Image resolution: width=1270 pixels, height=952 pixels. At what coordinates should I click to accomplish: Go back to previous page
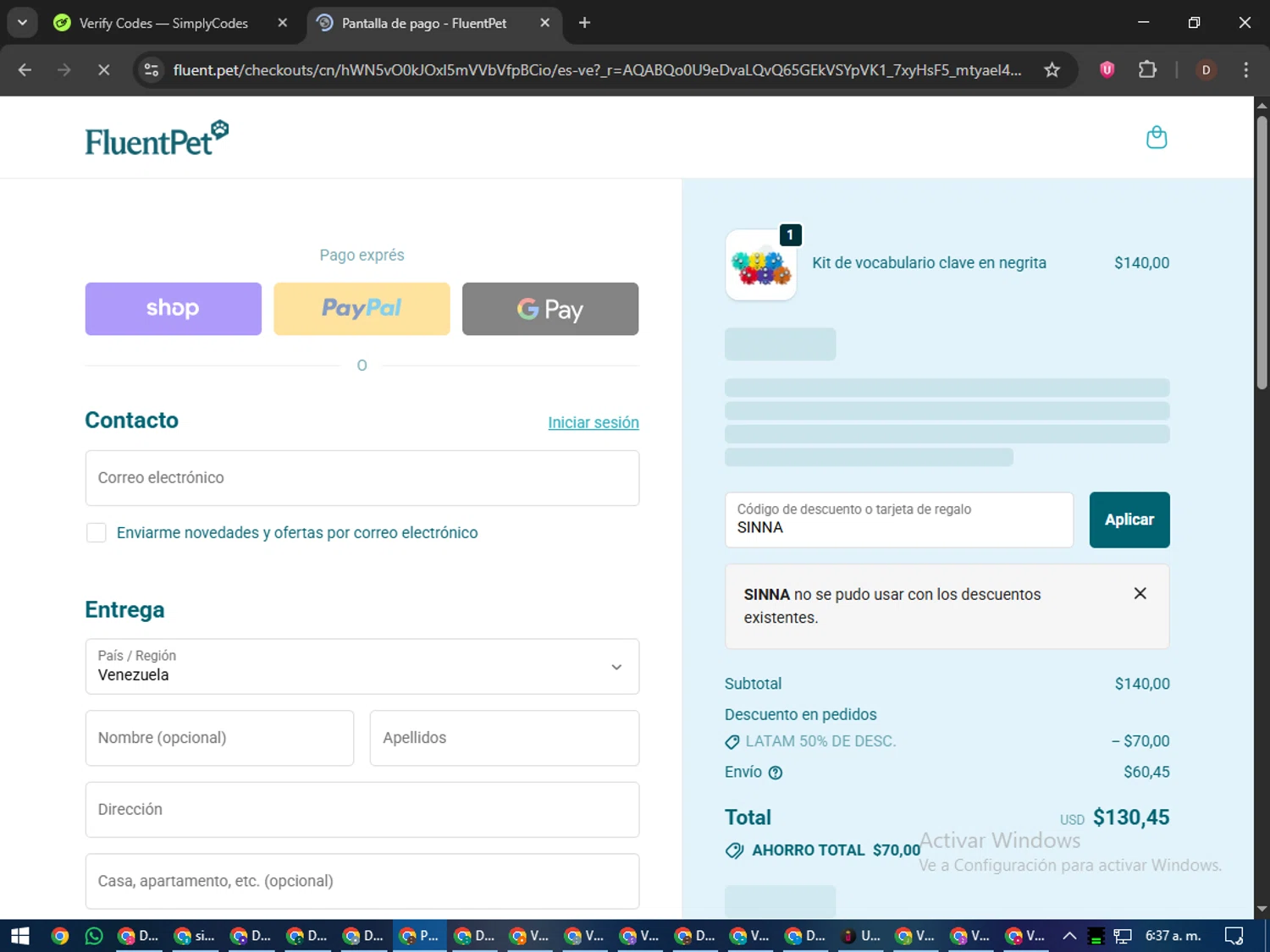[25, 70]
